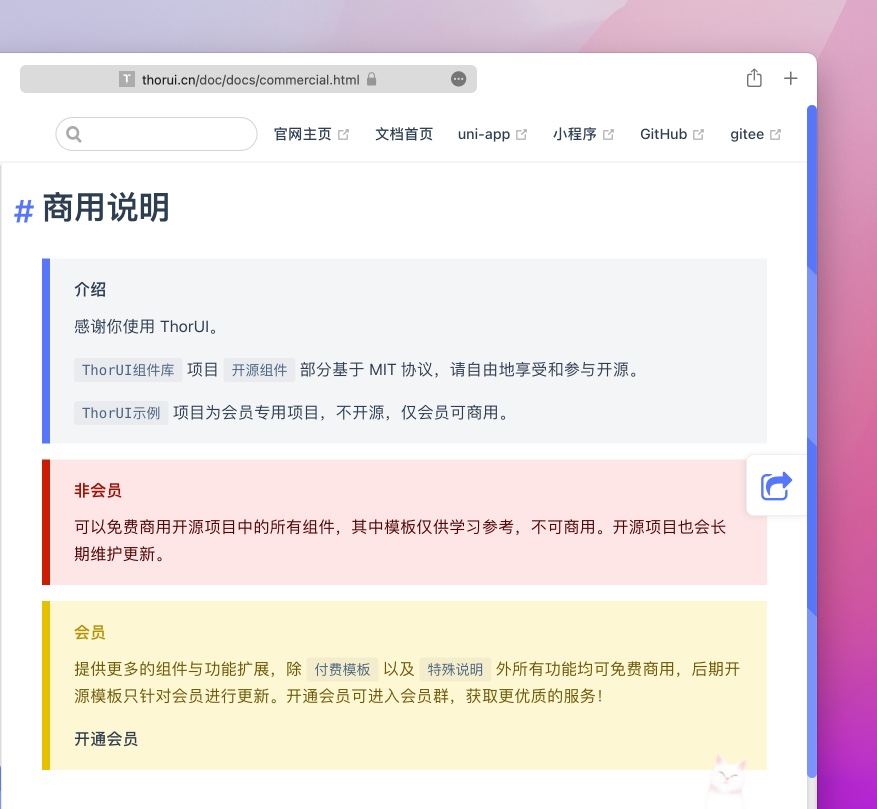Click the external link icon beside 官网主页

coord(343,135)
